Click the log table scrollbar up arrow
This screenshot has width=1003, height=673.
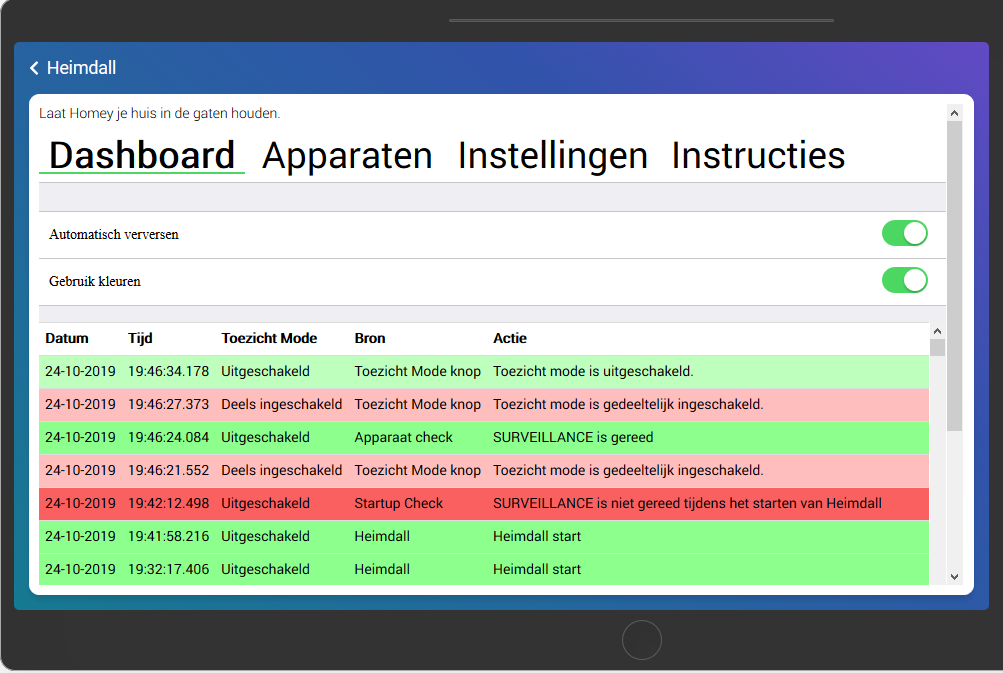937,331
